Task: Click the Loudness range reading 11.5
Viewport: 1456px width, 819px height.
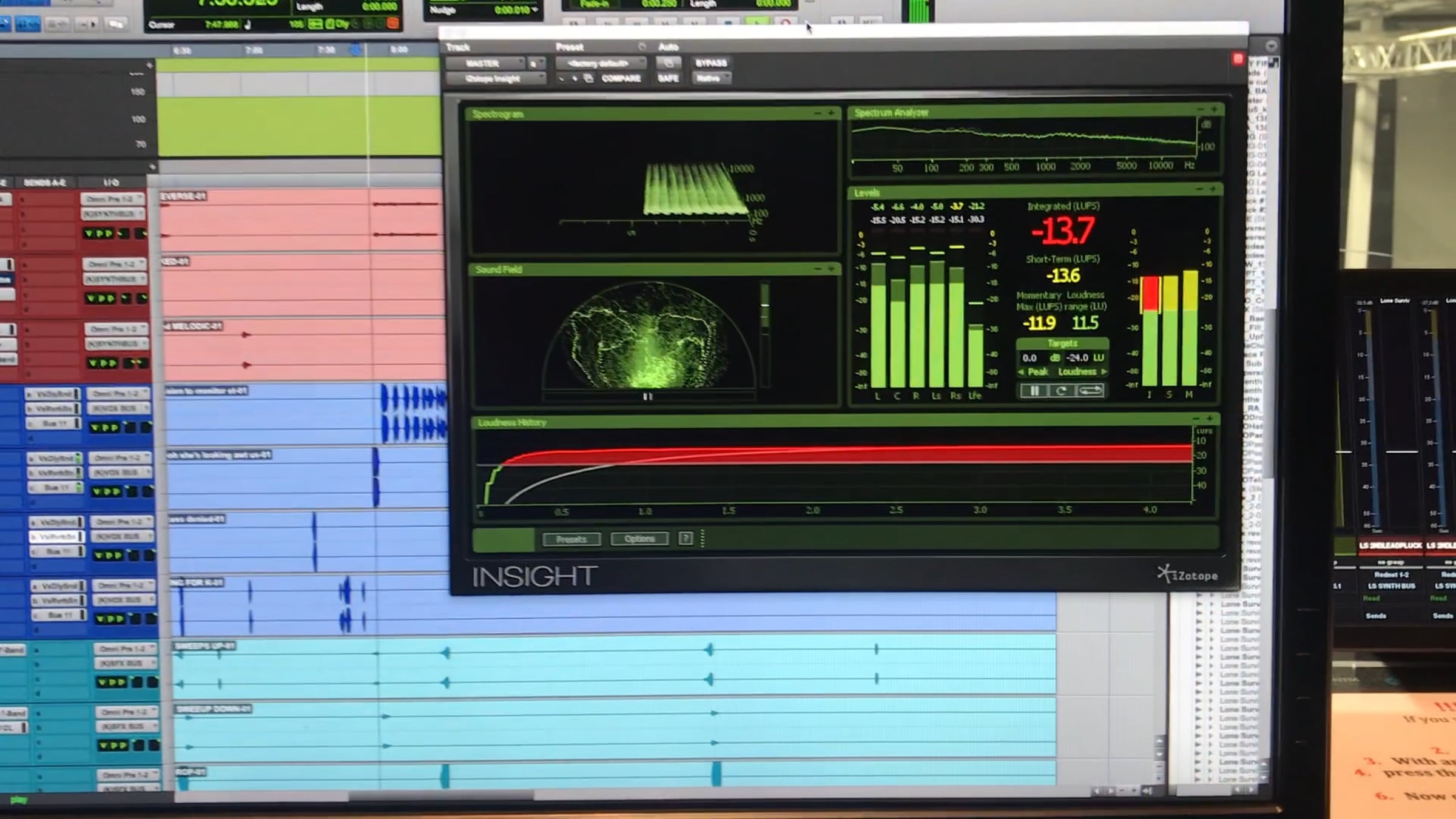Action: click(1085, 322)
